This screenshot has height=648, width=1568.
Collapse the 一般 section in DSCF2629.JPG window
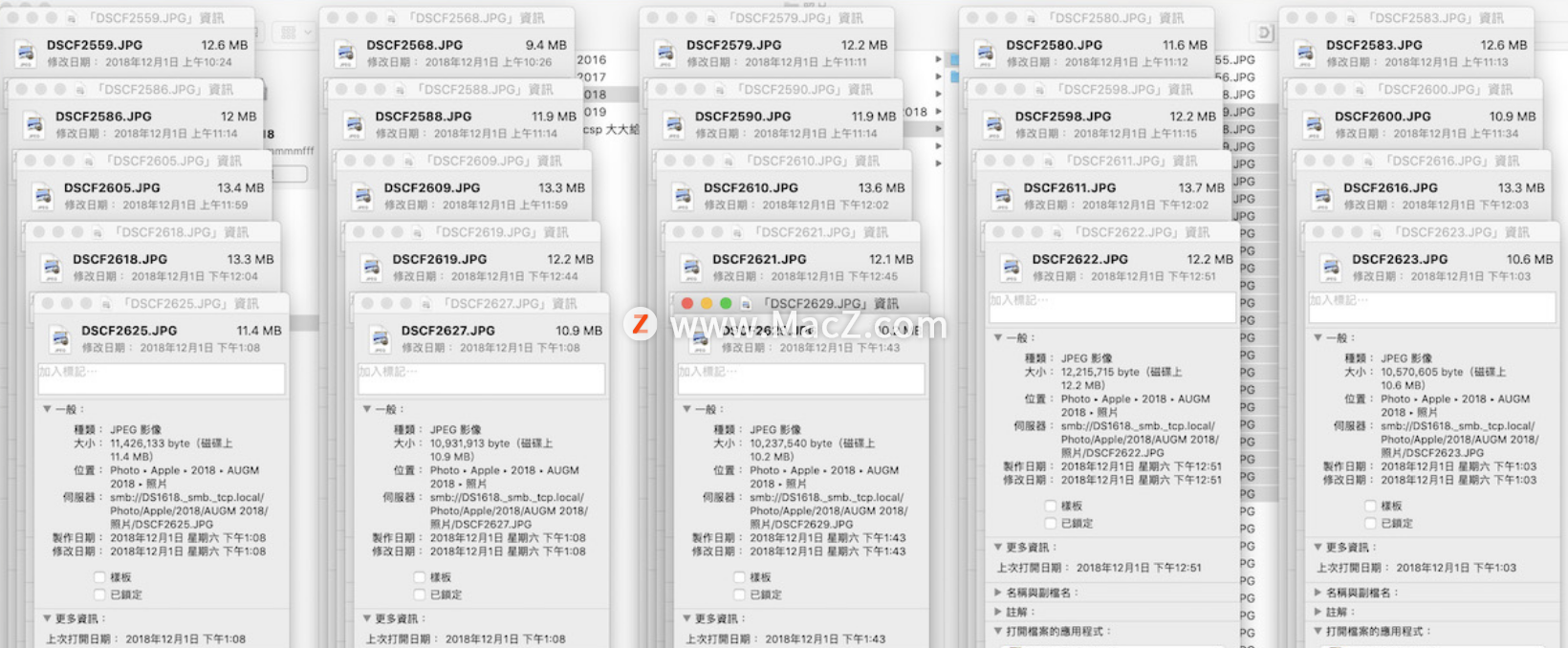point(686,409)
